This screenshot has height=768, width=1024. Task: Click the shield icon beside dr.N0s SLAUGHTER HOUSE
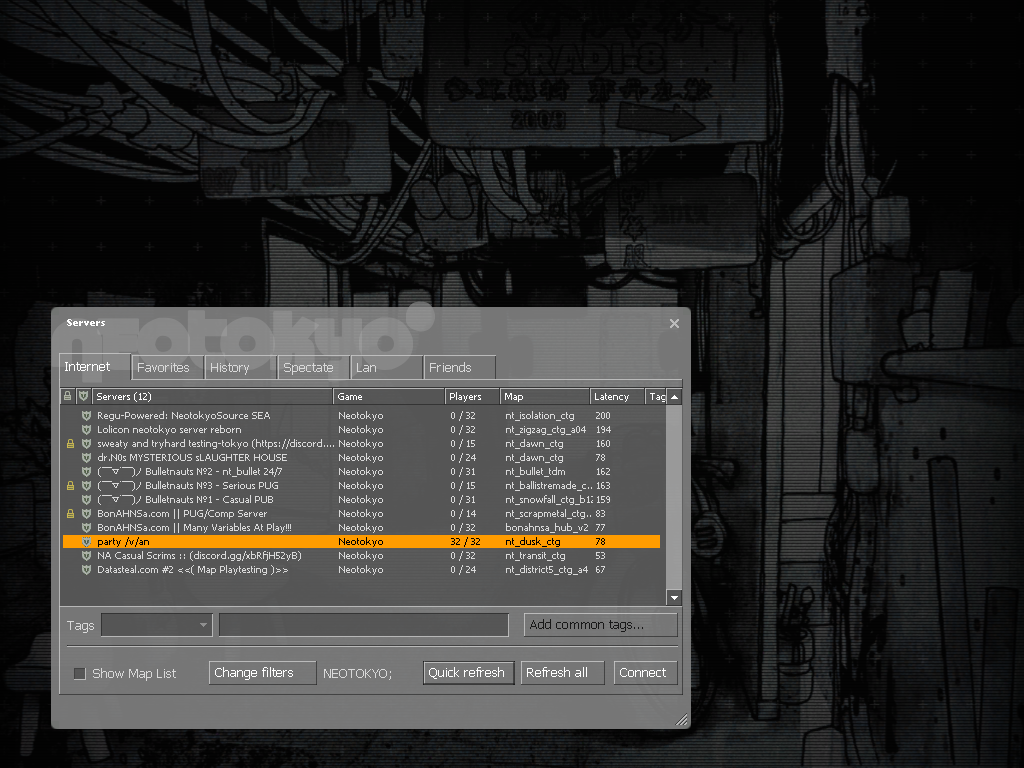click(x=86, y=457)
